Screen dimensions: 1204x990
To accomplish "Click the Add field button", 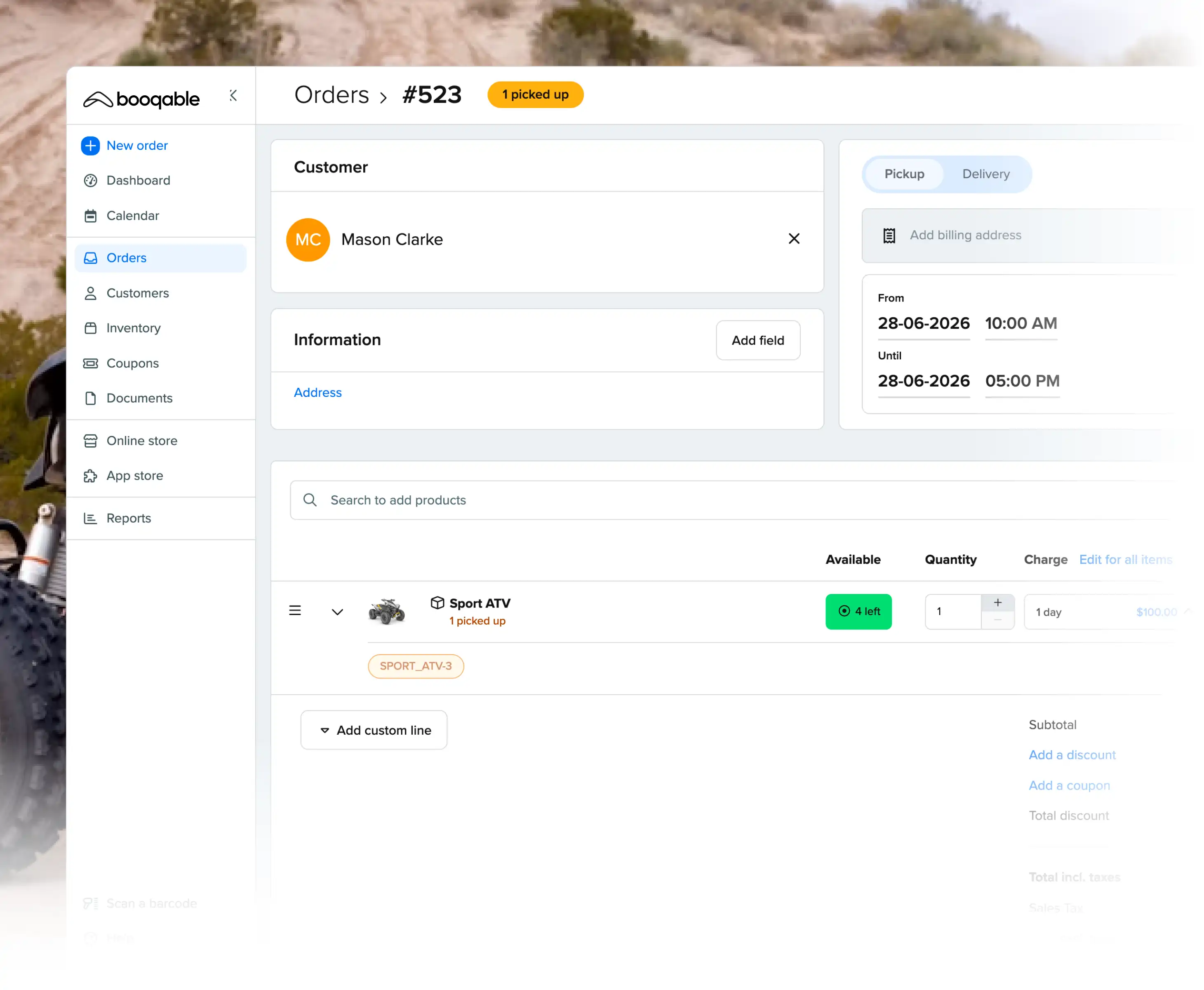I will point(757,340).
